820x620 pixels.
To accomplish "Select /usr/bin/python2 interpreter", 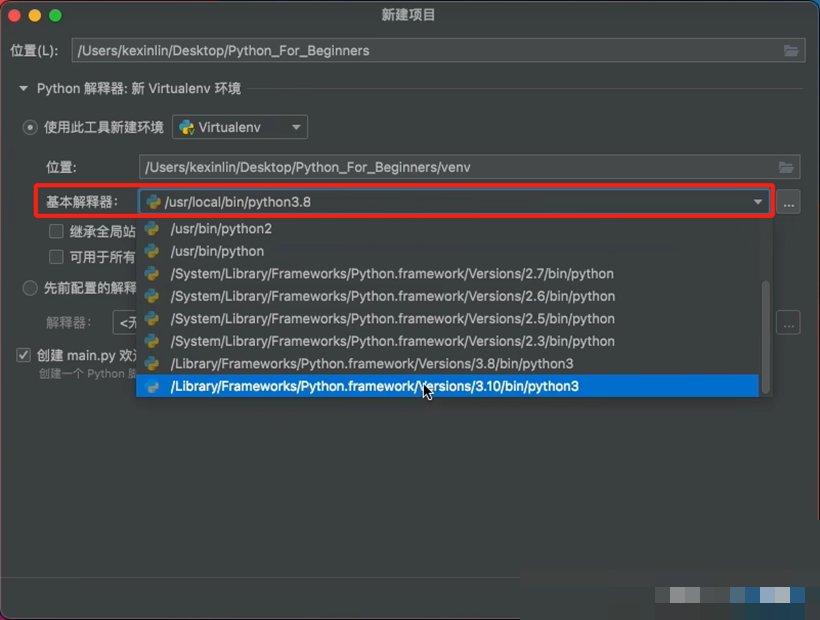I will click(x=447, y=228).
